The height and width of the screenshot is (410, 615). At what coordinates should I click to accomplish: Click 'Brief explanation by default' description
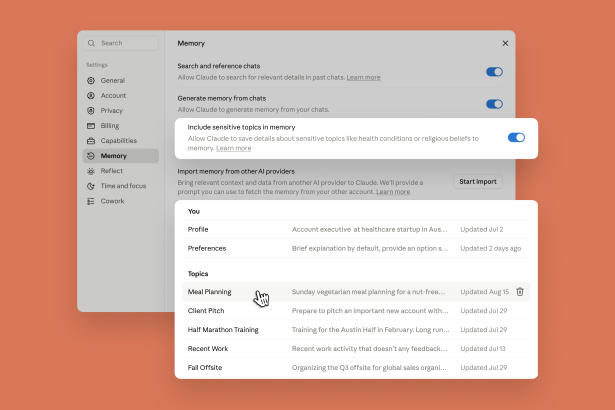(x=370, y=248)
